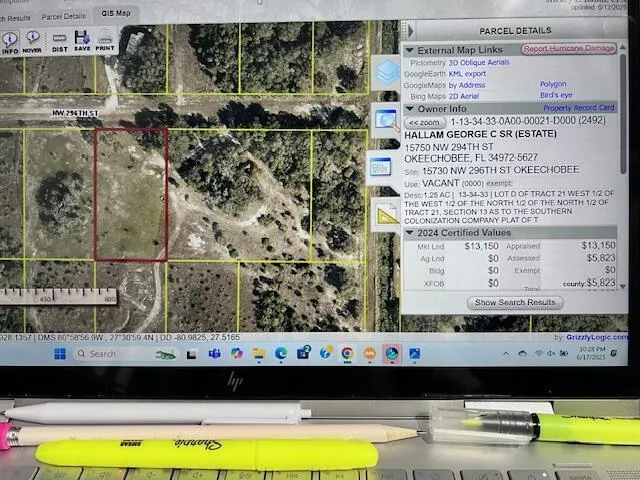640x480 pixels.
Task: Click the mailing address 15750 NW 294TH ST
Action: (x=449, y=147)
